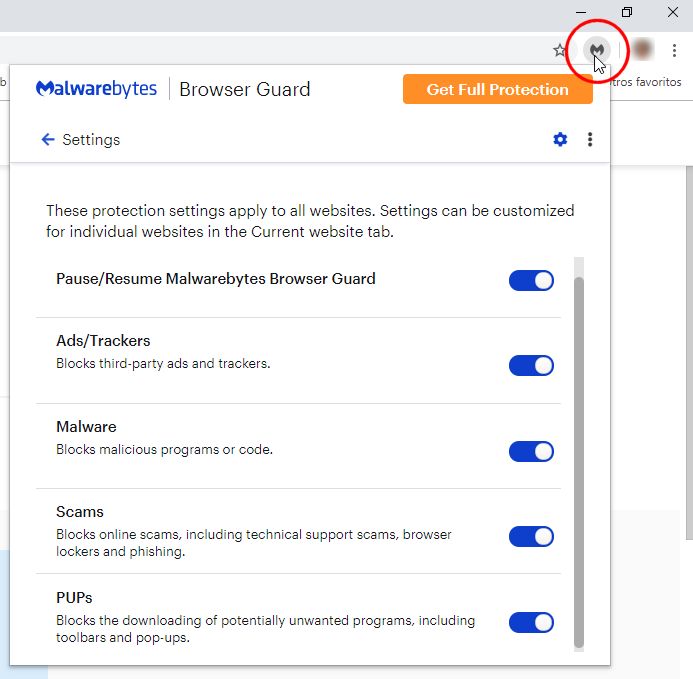Click the Malwarebytes extension icon in Chrome toolbar
693x679 pixels.
click(x=597, y=50)
